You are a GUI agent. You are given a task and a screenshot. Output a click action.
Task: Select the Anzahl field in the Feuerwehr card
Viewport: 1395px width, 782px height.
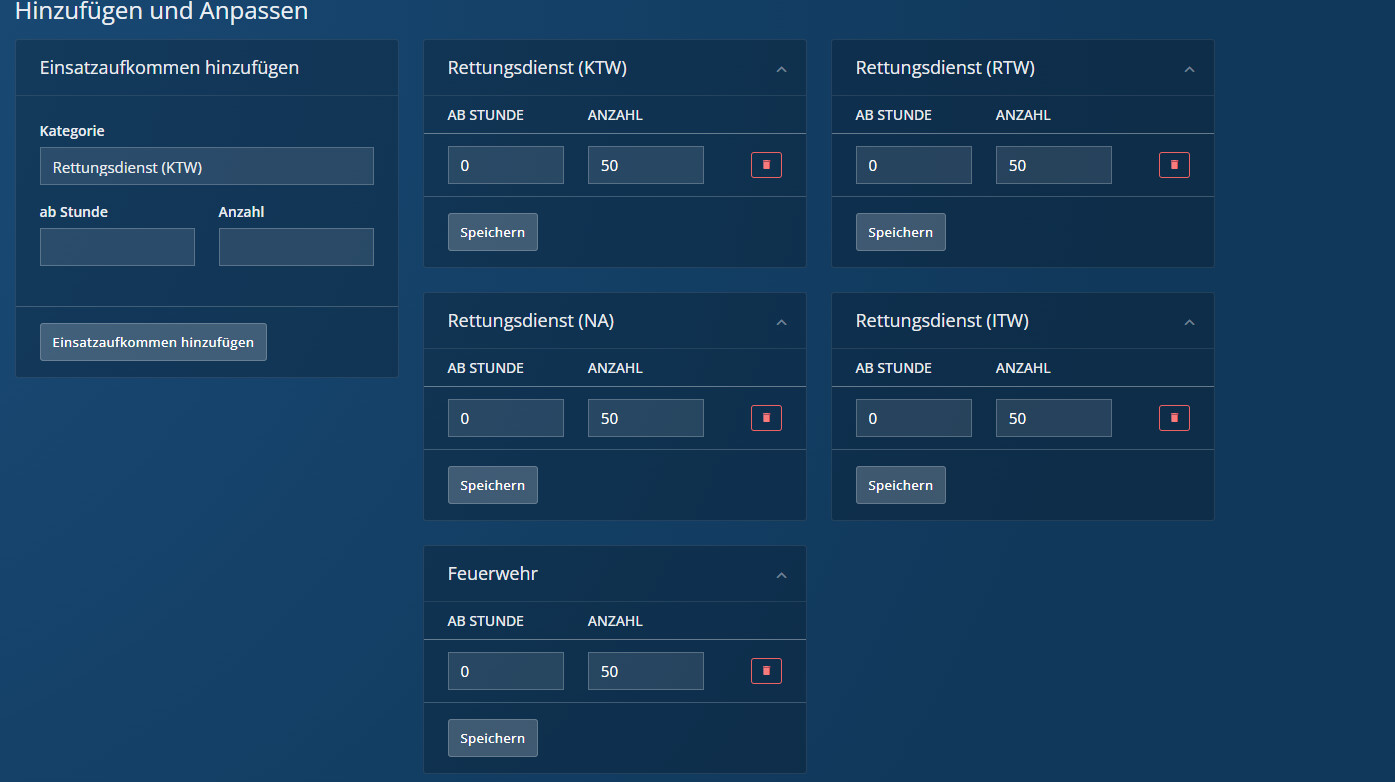tap(645, 671)
